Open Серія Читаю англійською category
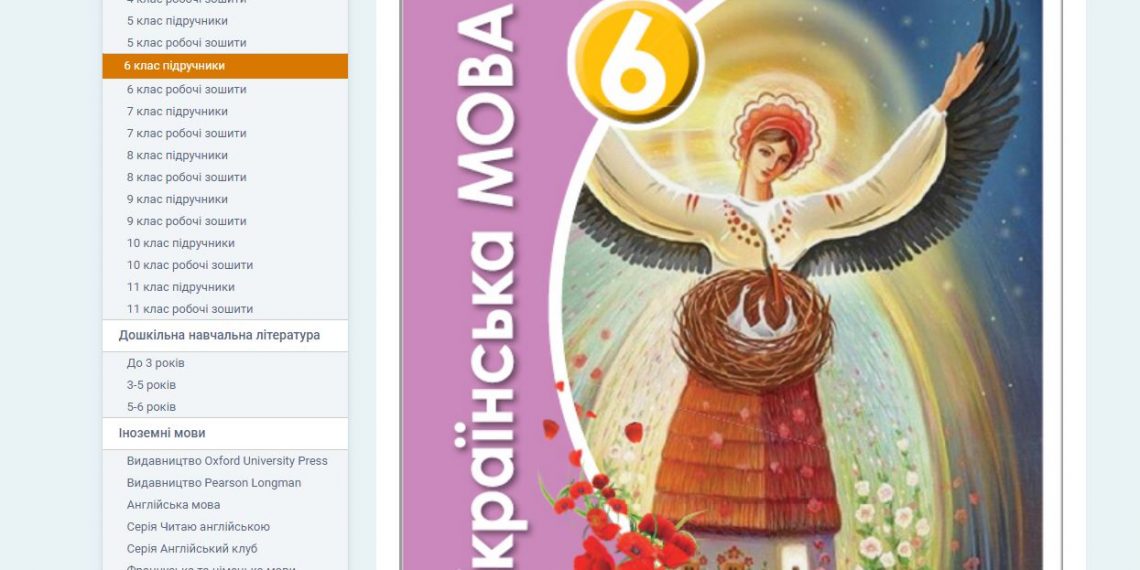The image size is (1140, 570). (x=198, y=526)
